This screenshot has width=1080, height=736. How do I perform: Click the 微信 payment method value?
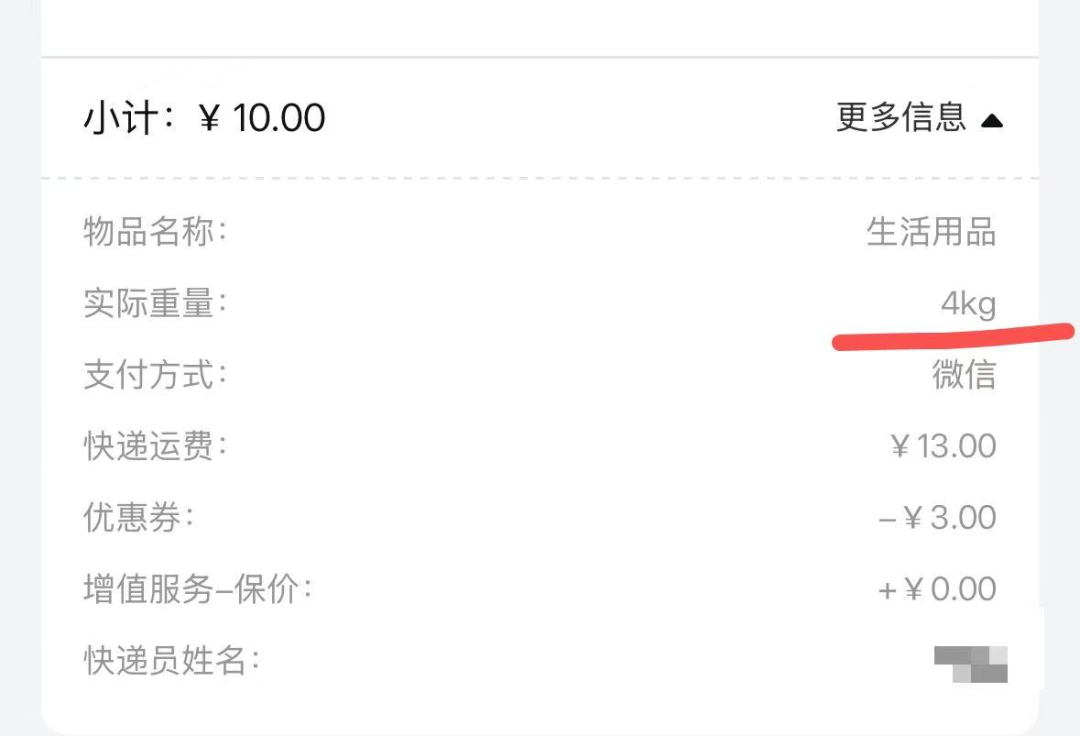(964, 376)
